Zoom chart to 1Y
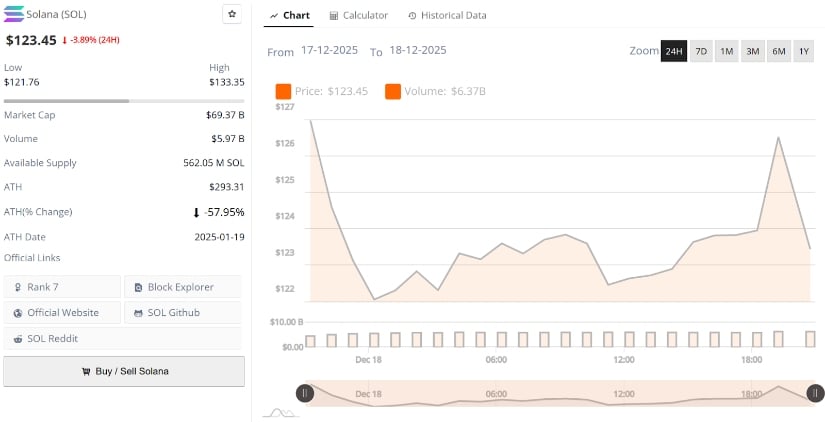 (x=804, y=51)
